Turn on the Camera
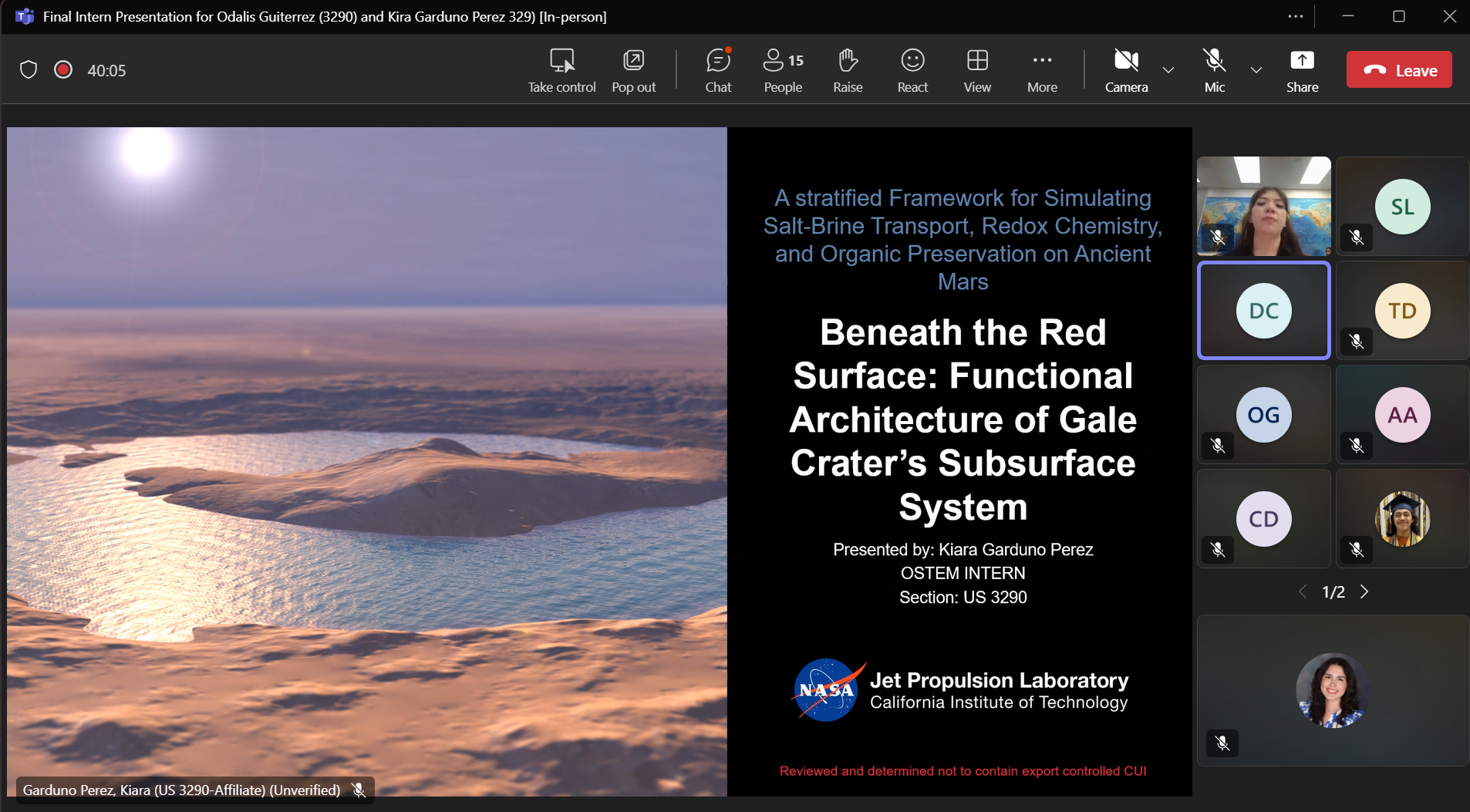1470x812 pixels. (1126, 69)
